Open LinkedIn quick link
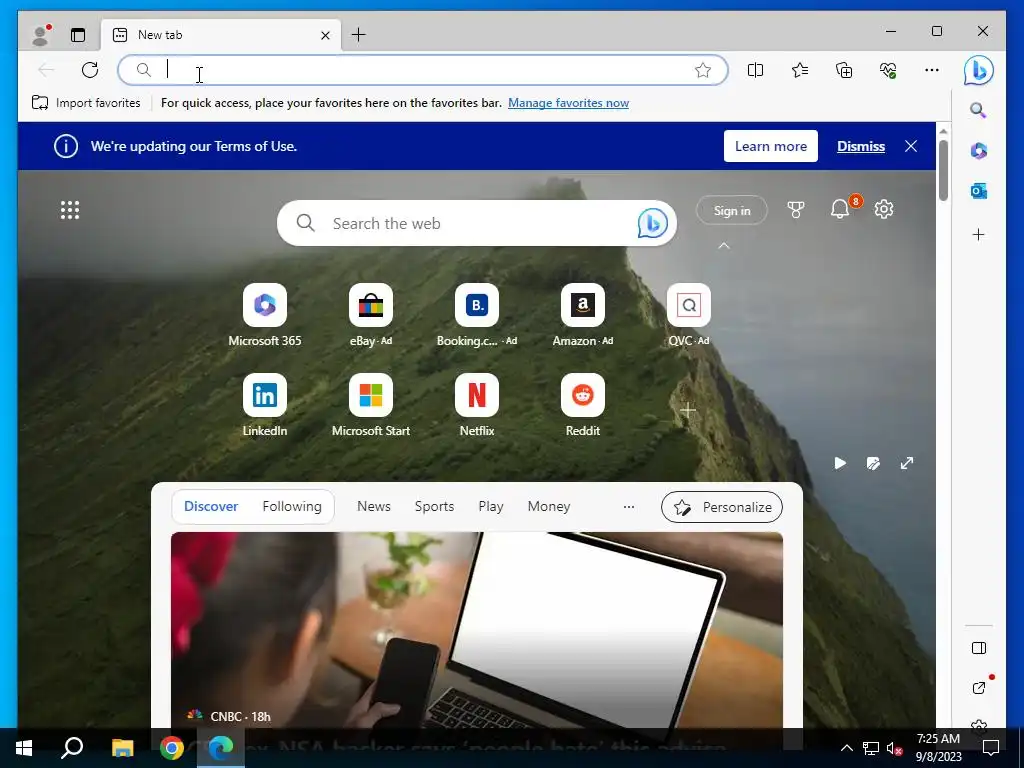Screen dimensions: 1024x768 (264, 406)
